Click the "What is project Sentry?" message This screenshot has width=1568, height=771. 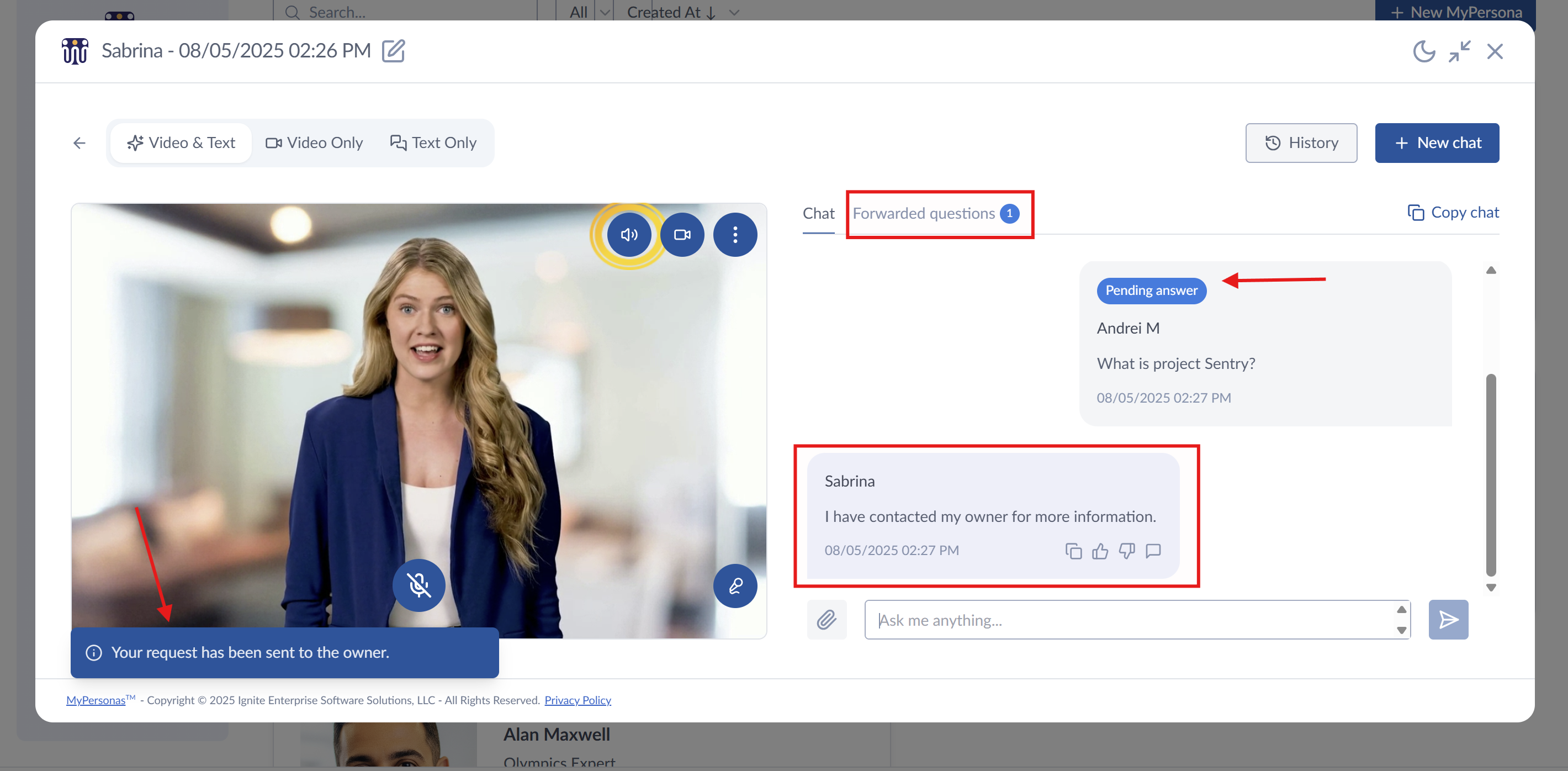1176,363
